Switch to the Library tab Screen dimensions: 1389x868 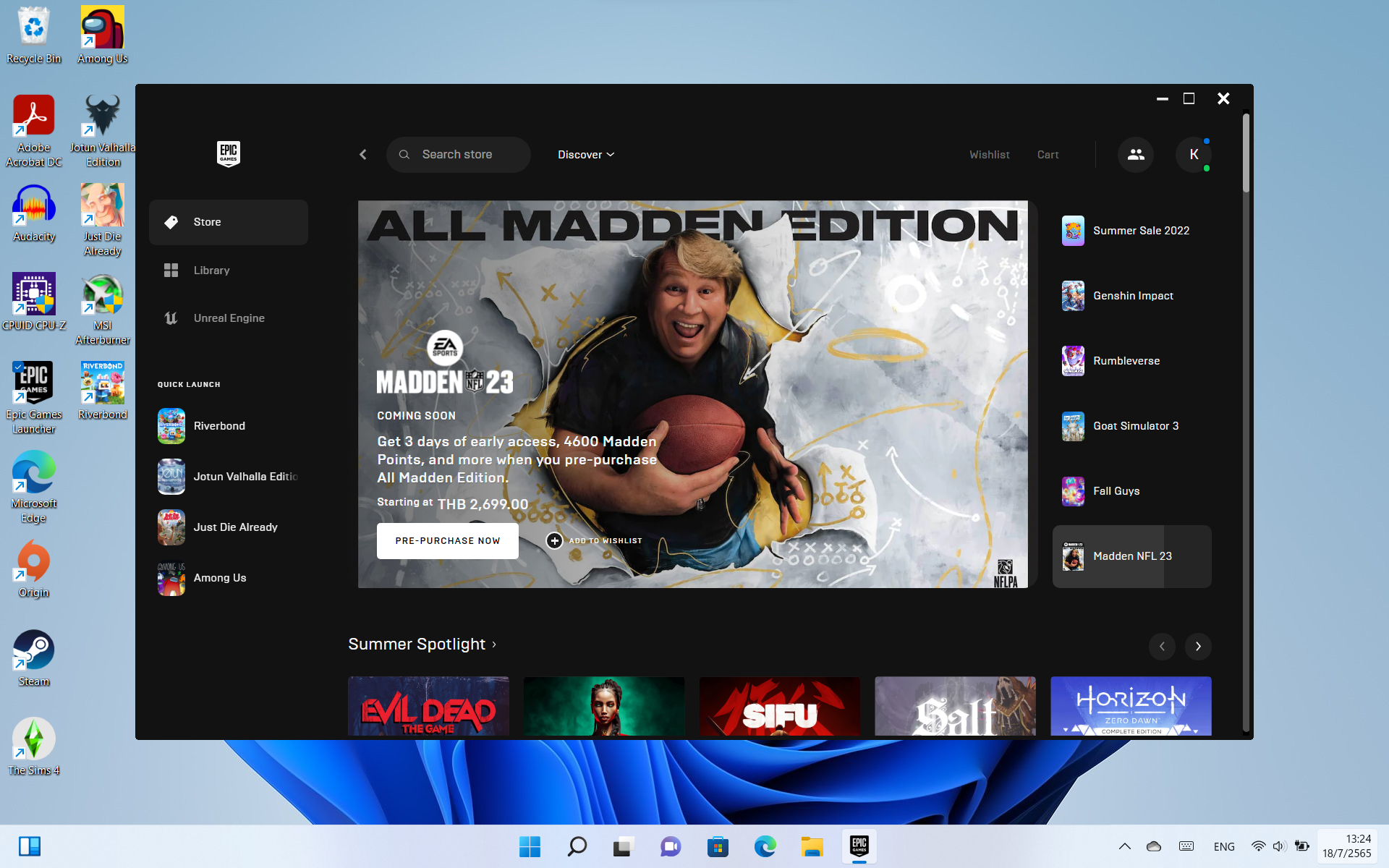211,271
